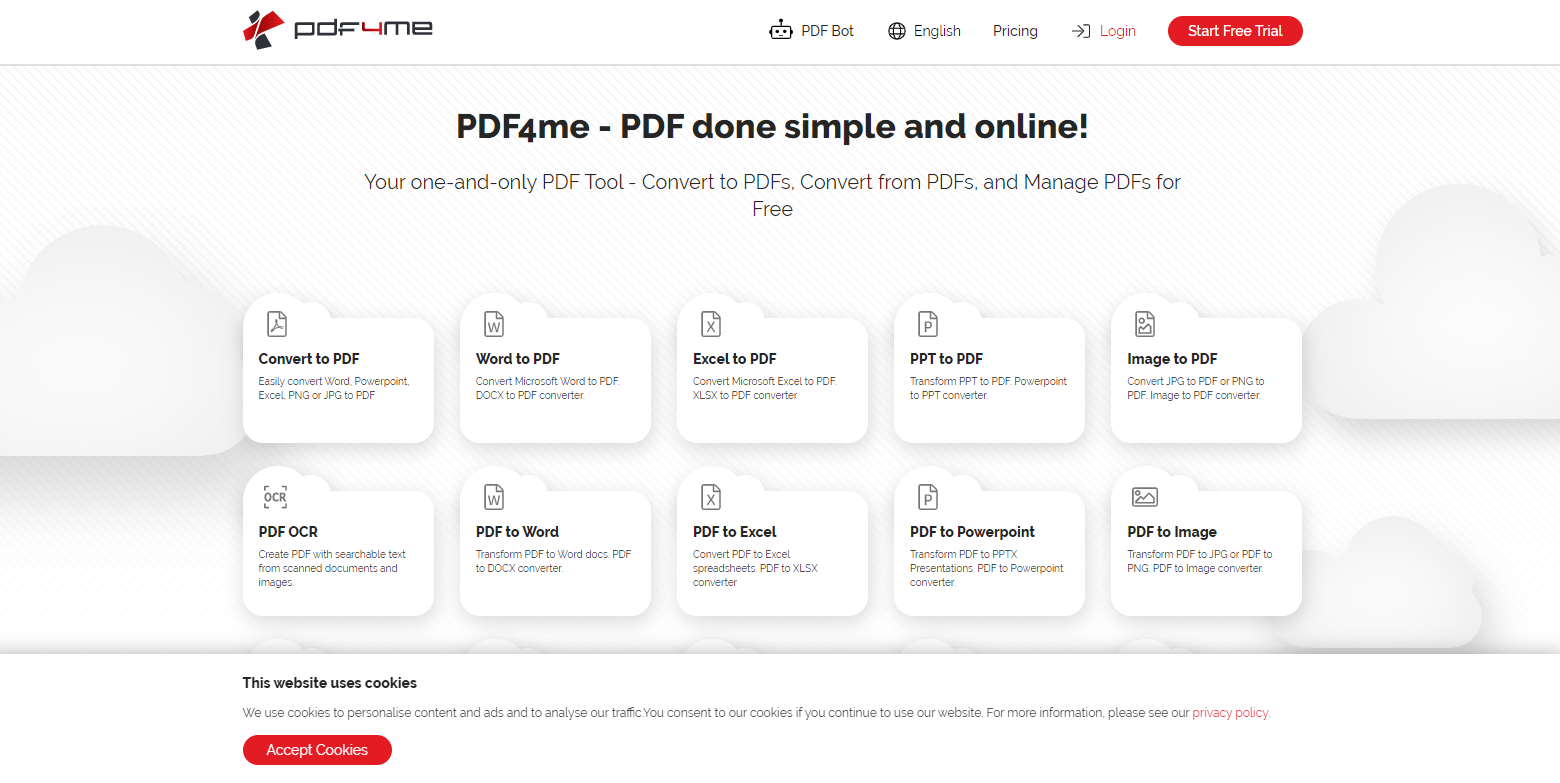Click the PDF OCR card icon
The image size is (1560, 783).
(275, 497)
